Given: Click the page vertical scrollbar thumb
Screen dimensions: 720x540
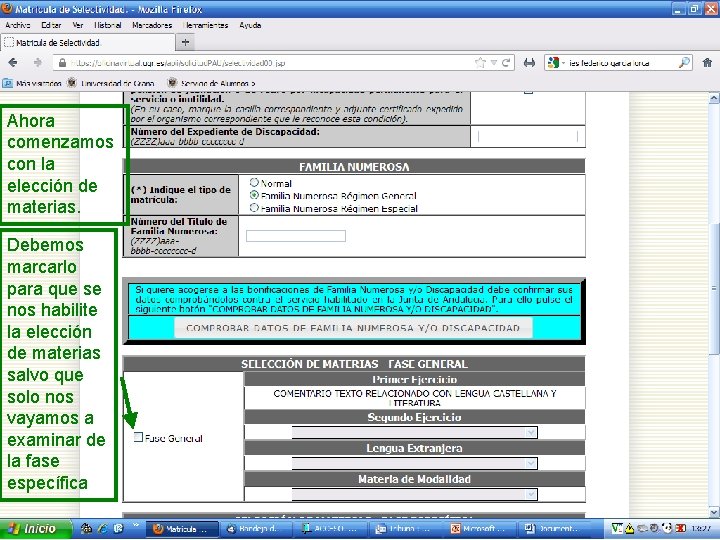Looking at the screenshot, I should click(x=714, y=288).
